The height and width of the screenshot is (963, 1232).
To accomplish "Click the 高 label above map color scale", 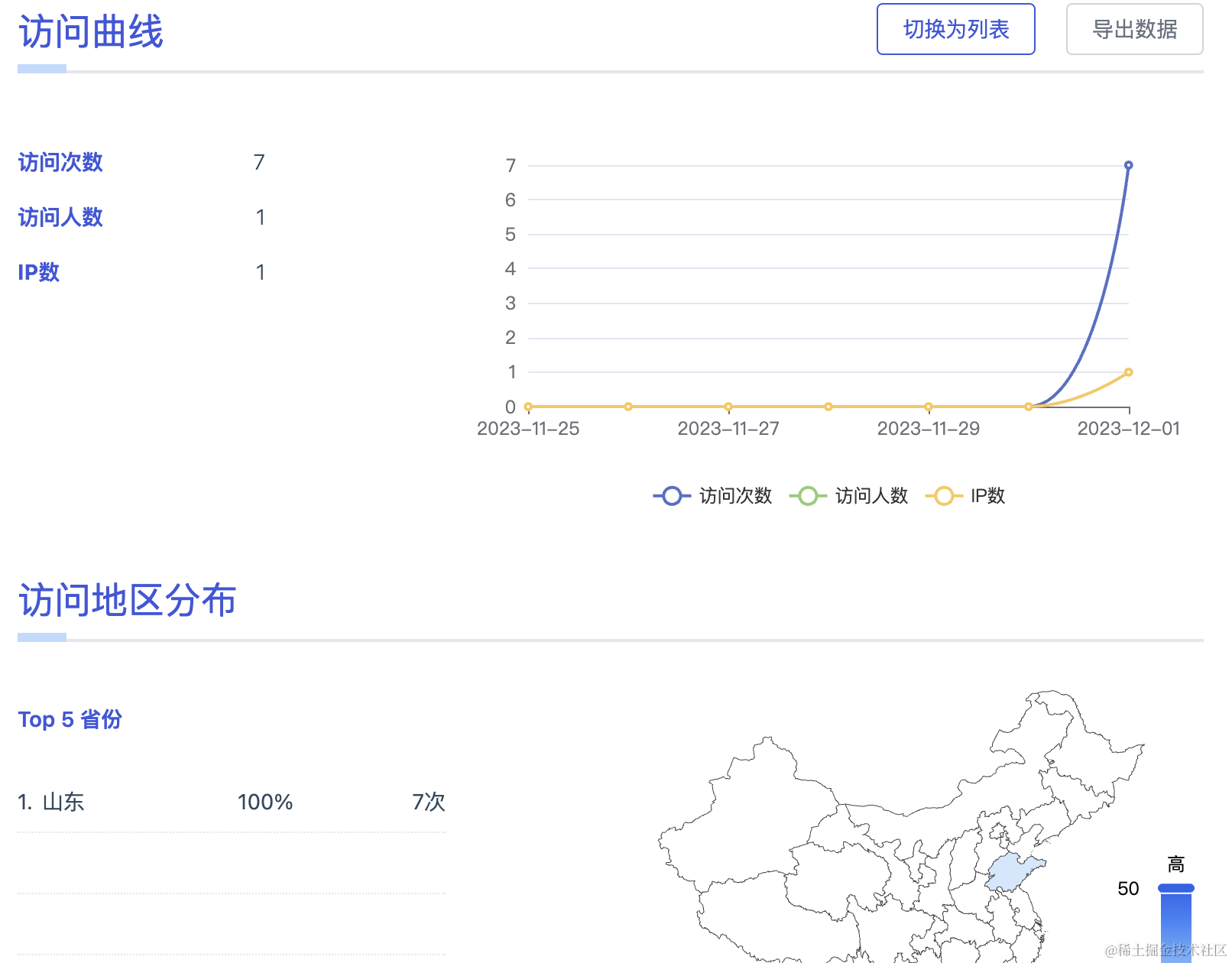I will point(1175,864).
